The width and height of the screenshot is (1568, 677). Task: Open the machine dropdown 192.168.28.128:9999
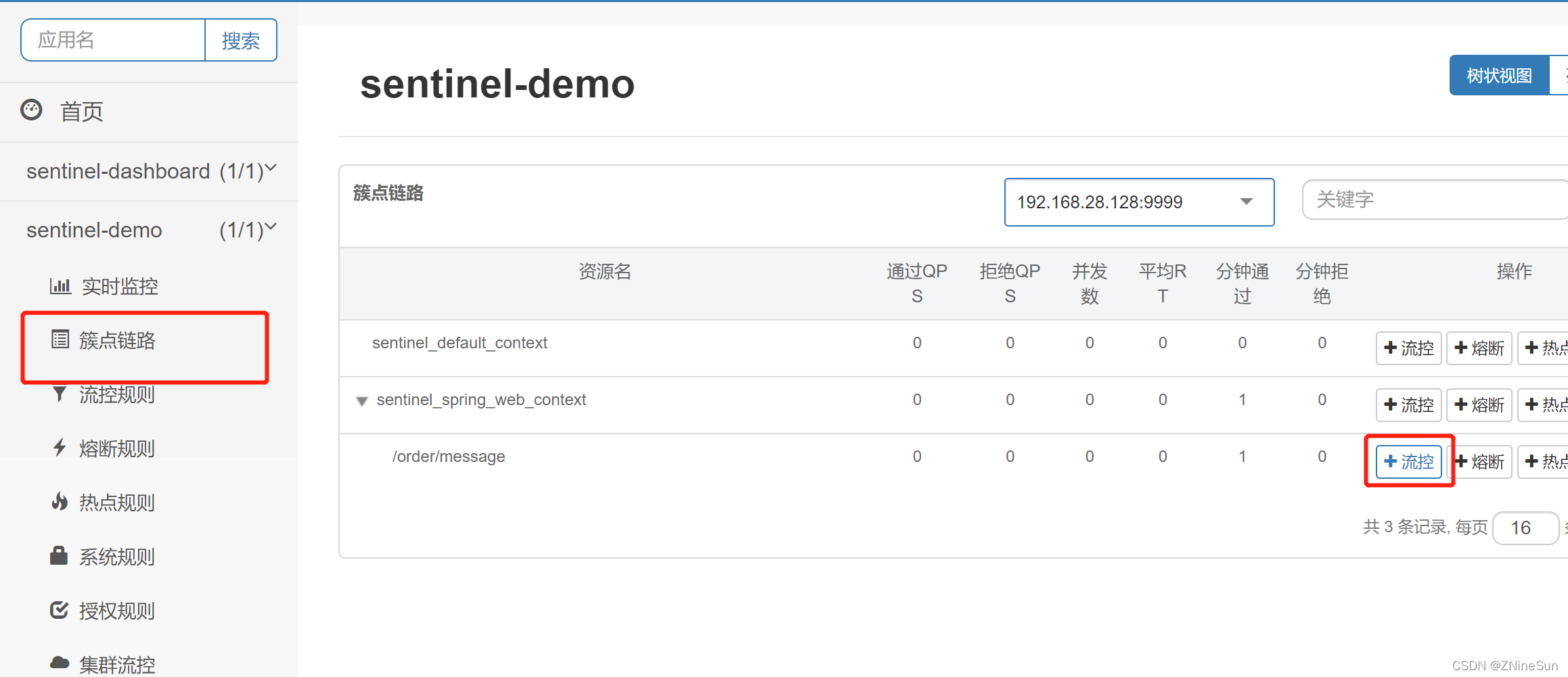1139,202
